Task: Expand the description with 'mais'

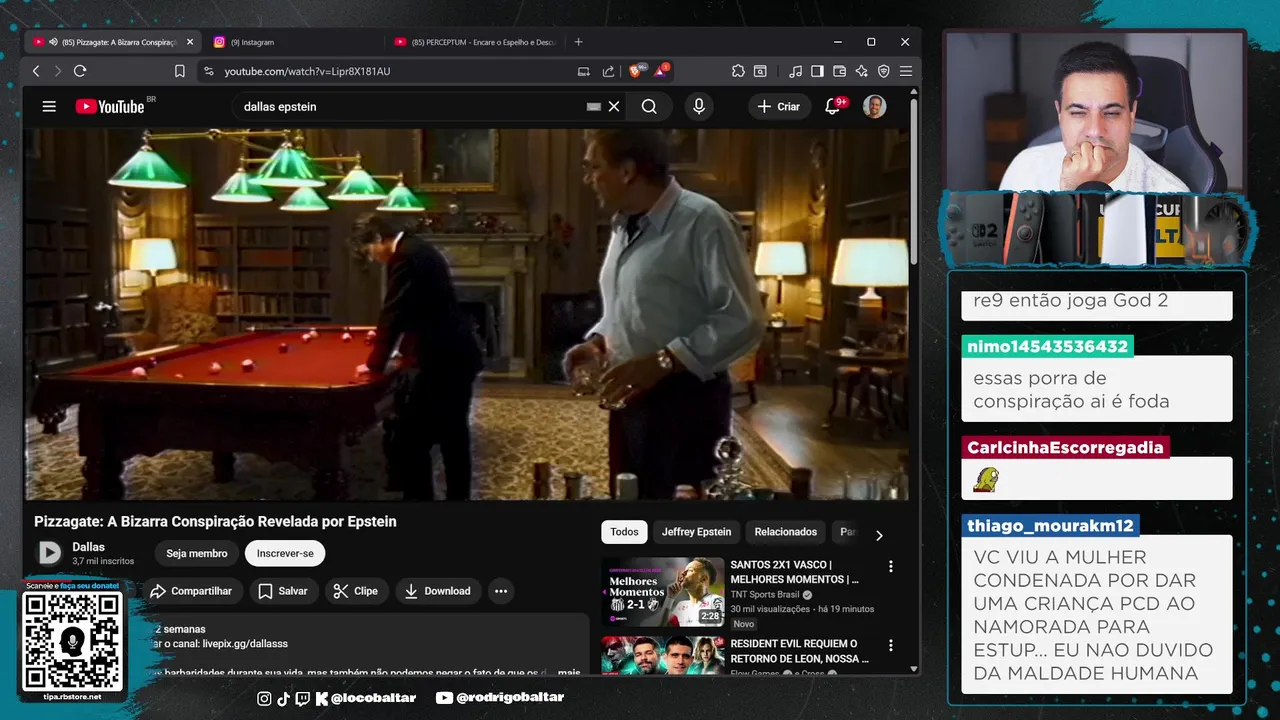Action: pos(569,672)
